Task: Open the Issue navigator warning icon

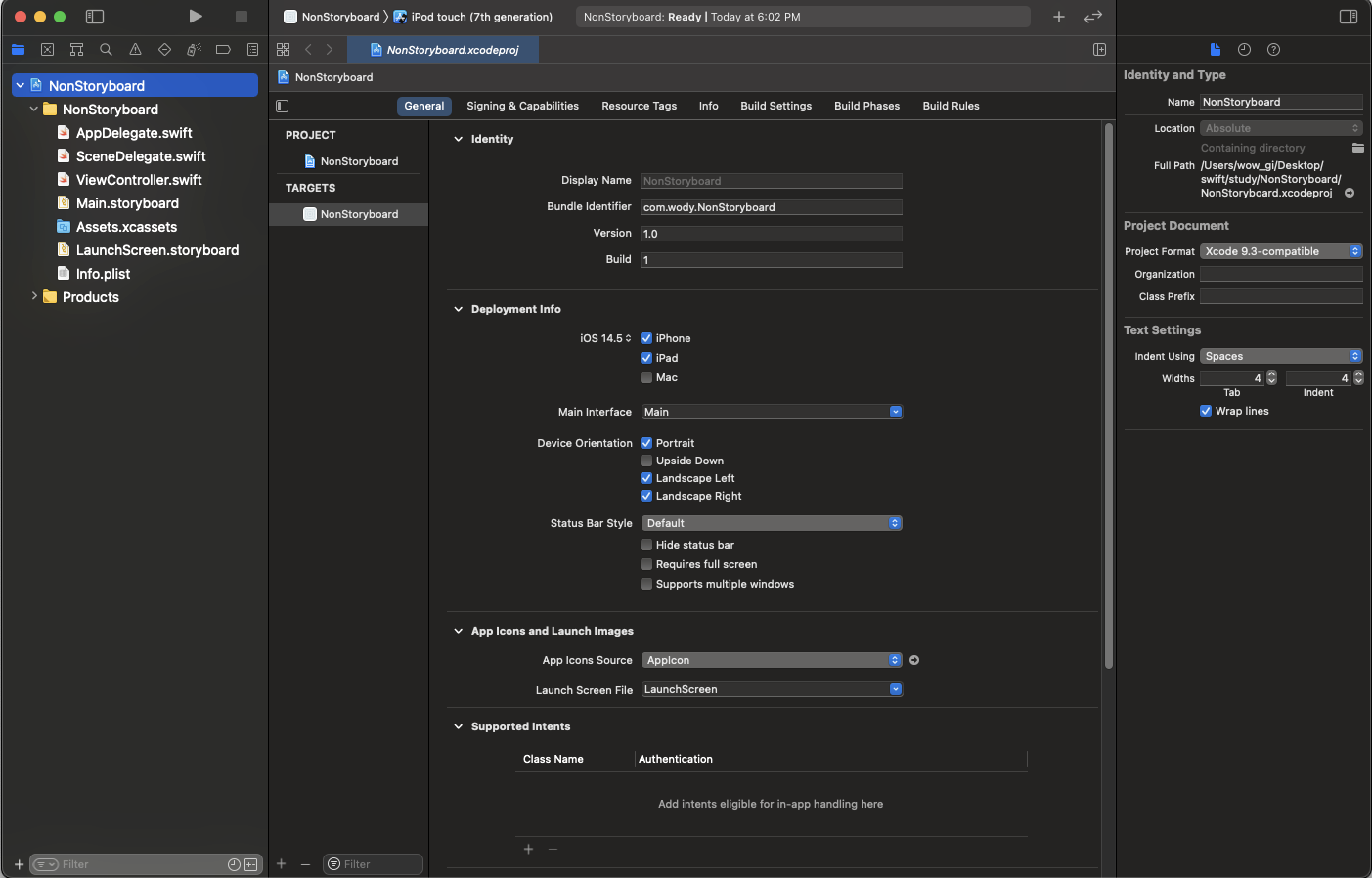Action: (135, 49)
